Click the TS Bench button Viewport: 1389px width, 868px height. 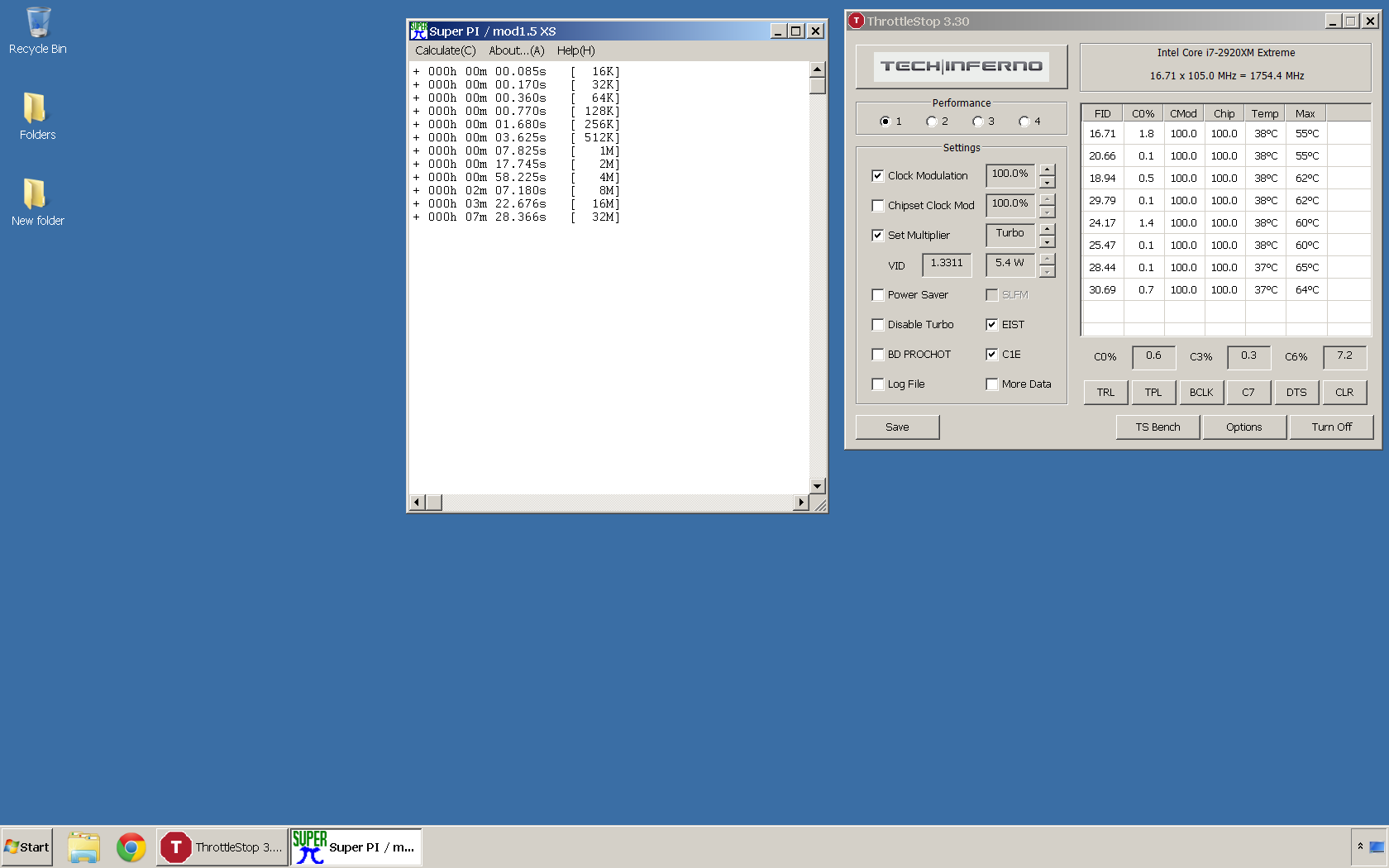click(x=1157, y=427)
